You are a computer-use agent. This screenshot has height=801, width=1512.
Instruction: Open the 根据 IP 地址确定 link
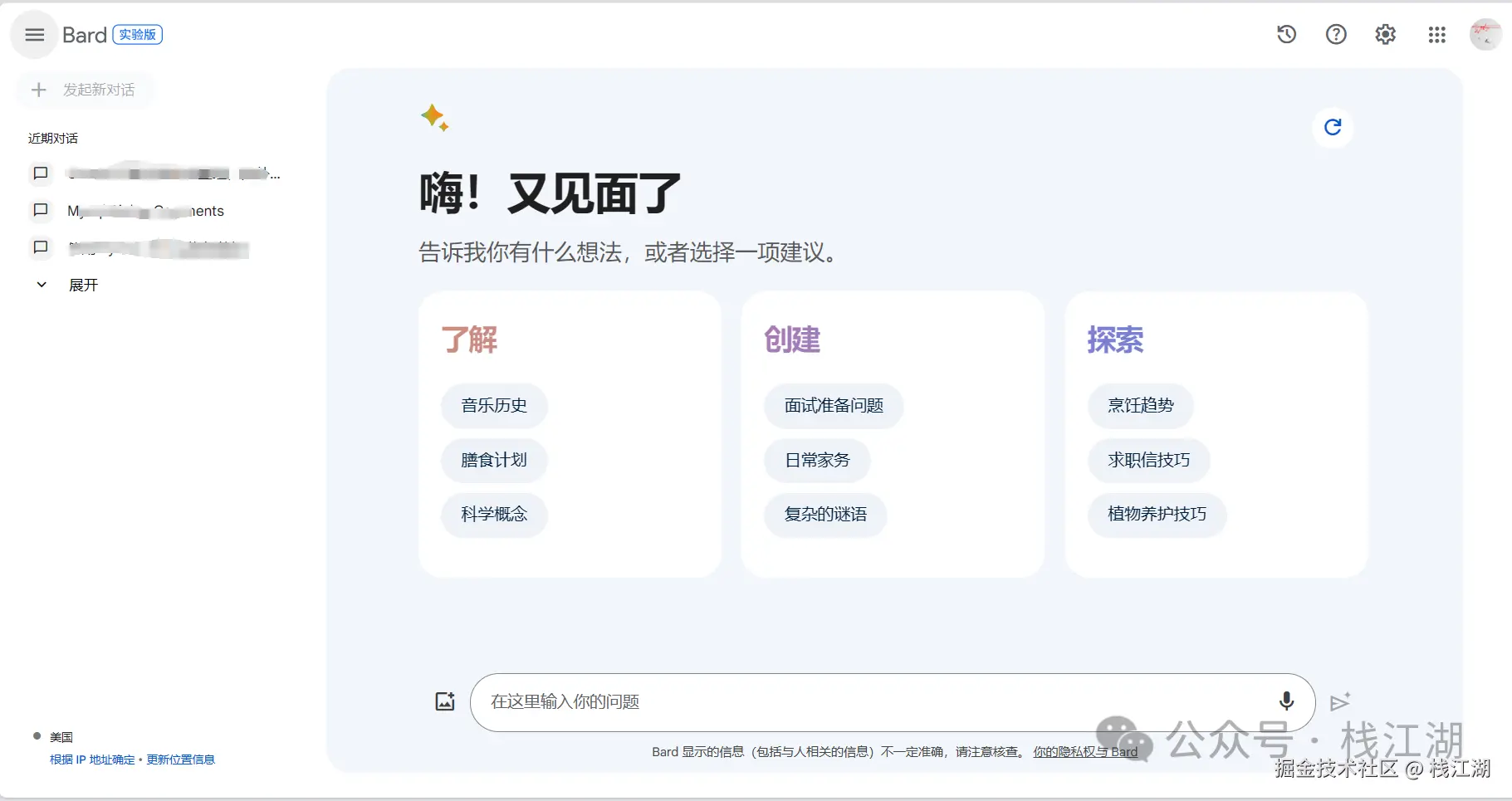[92, 759]
